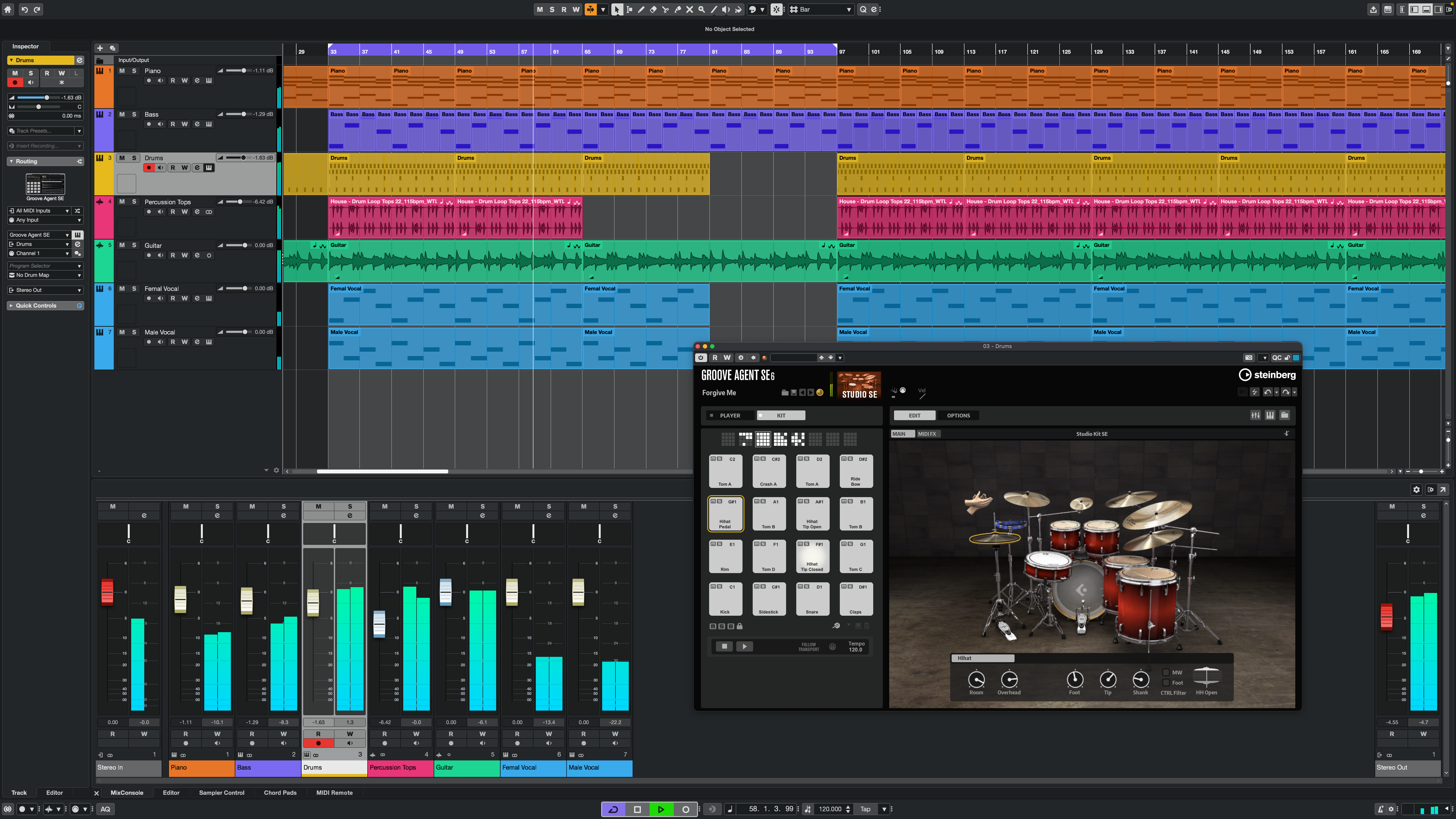Click the metronome icon in the transport bar
The height and width of the screenshot is (819, 1456).
point(712,809)
